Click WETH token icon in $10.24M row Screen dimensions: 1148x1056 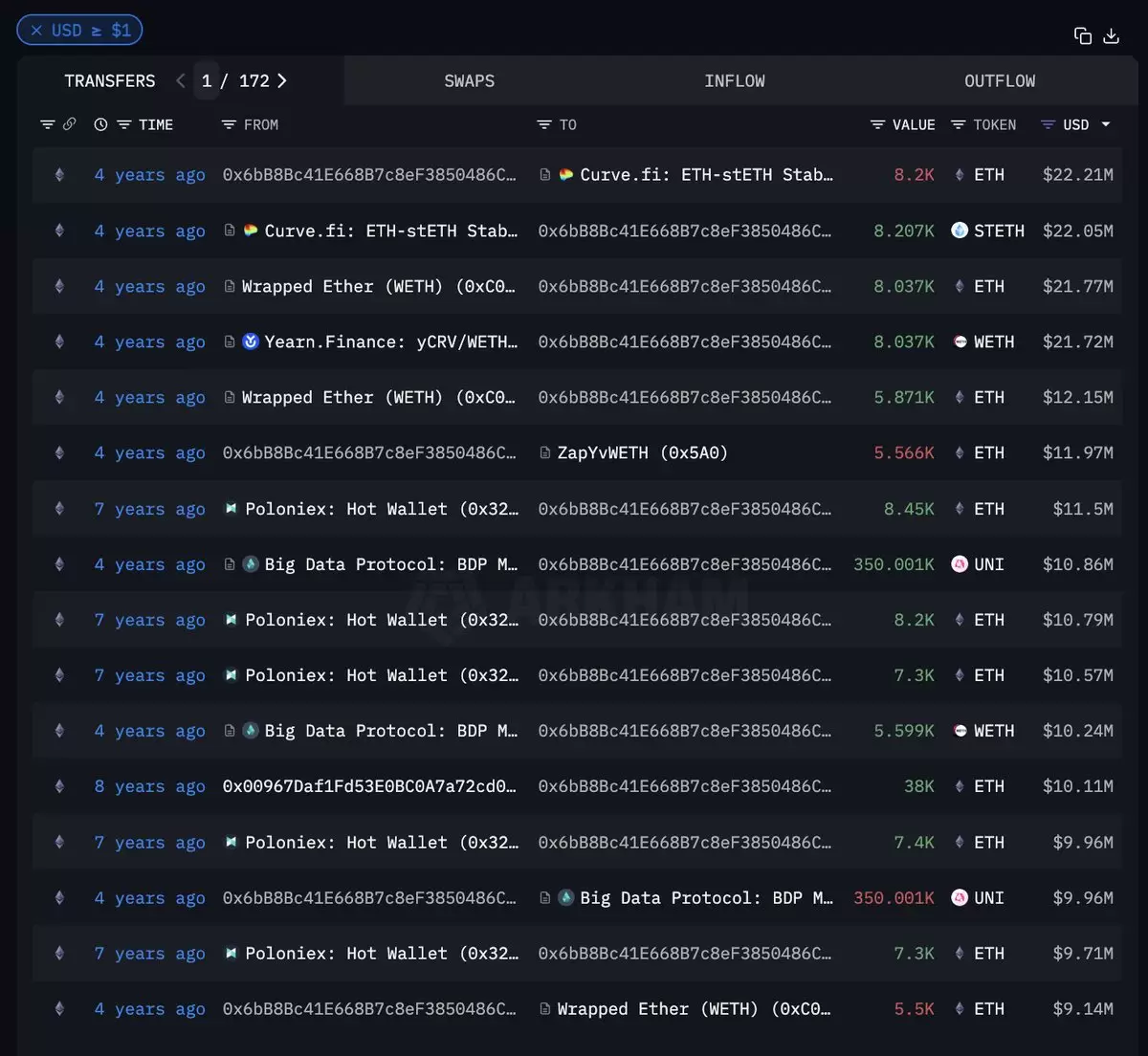pyautogui.click(x=960, y=731)
